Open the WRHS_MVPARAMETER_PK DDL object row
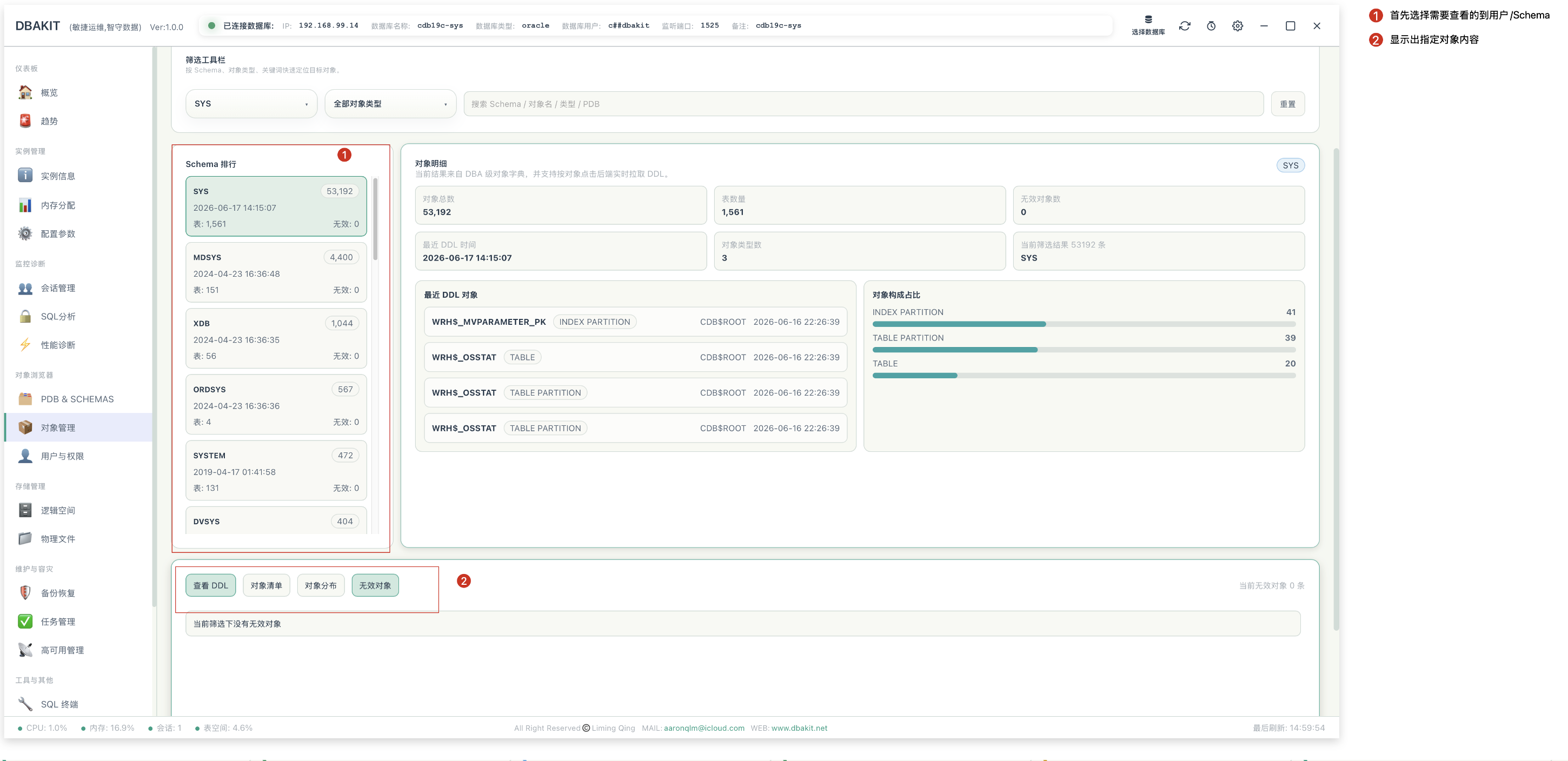Screen dimensions: 1568x761 [635, 322]
